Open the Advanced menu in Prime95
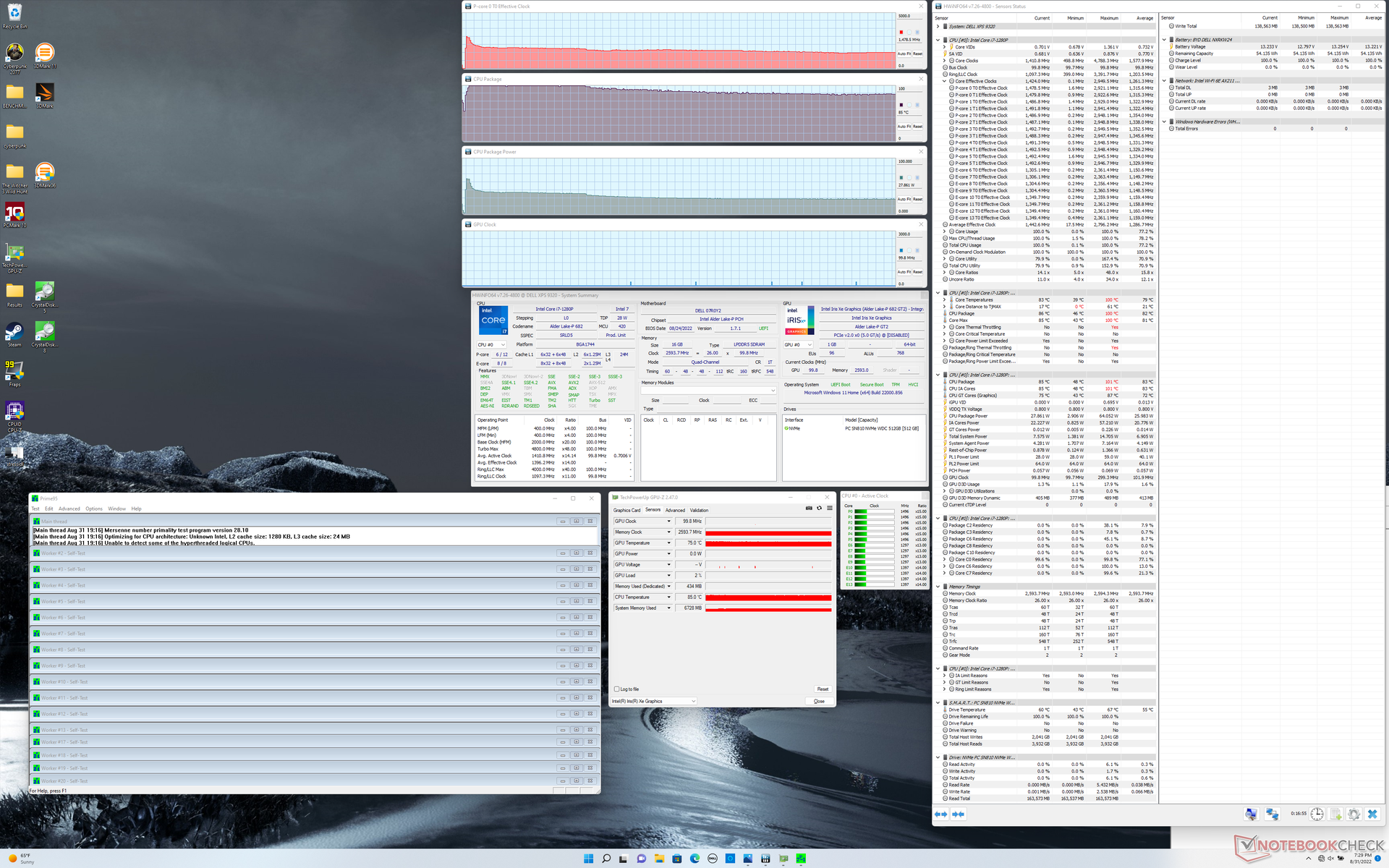 point(69,509)
